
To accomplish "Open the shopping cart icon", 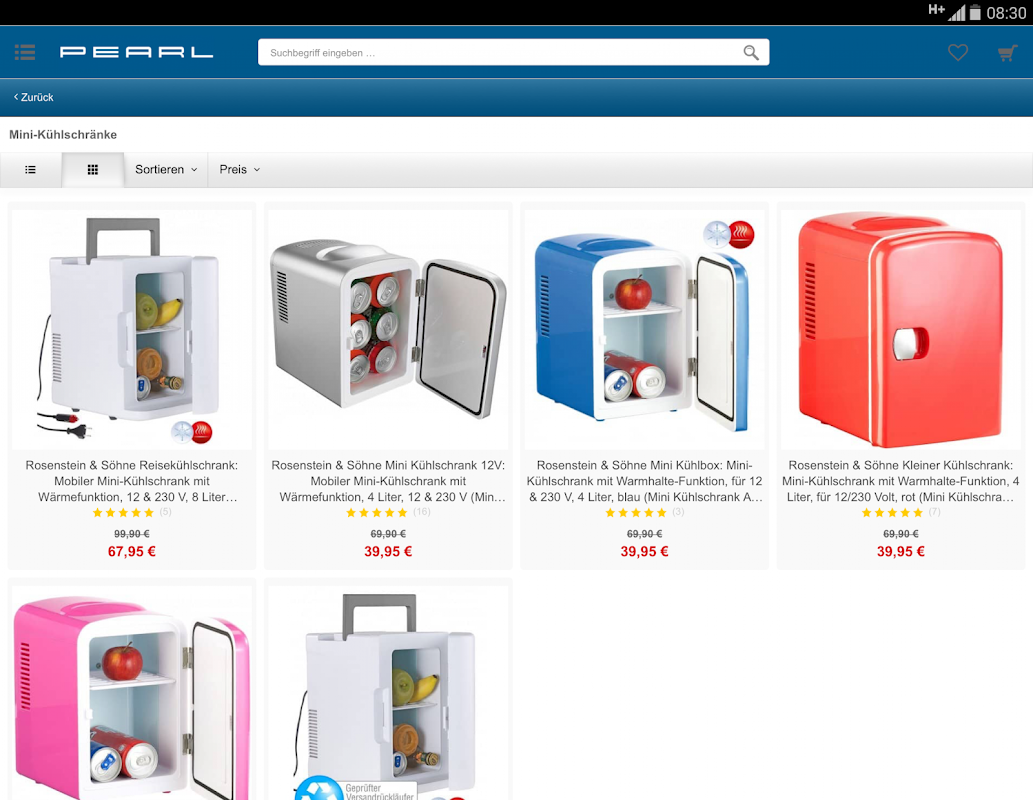I will tap(1007, 53).
